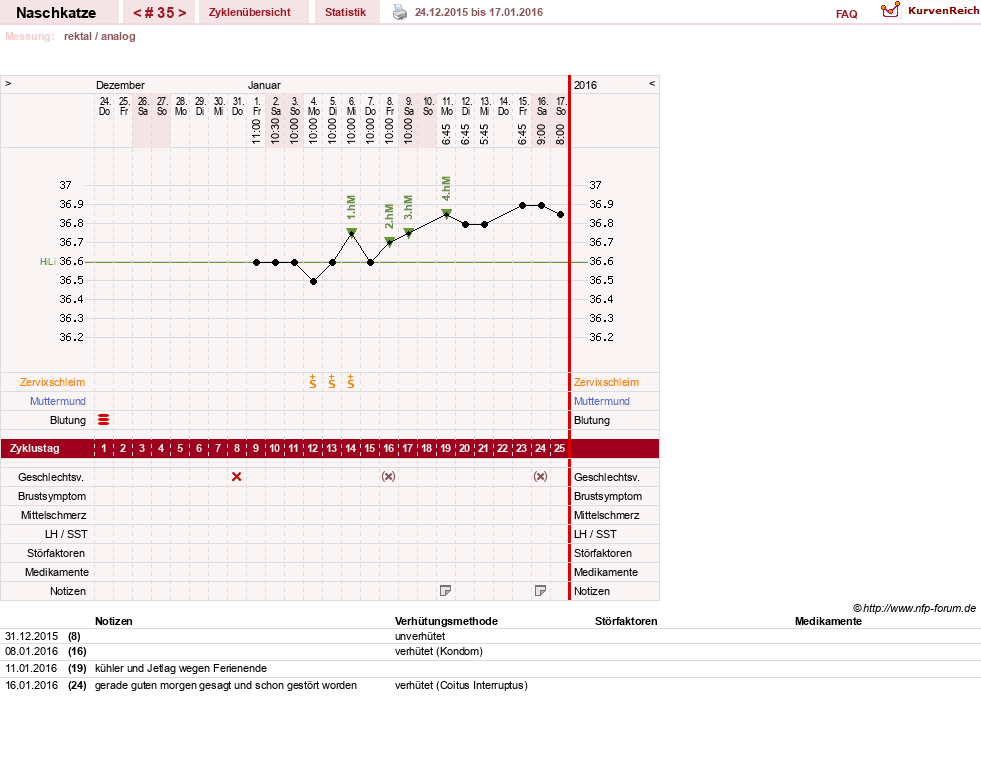This screenshot has width=981, height=780.
Task: Go to next cycle with right arrow near #35
Action: pos(182,13)
